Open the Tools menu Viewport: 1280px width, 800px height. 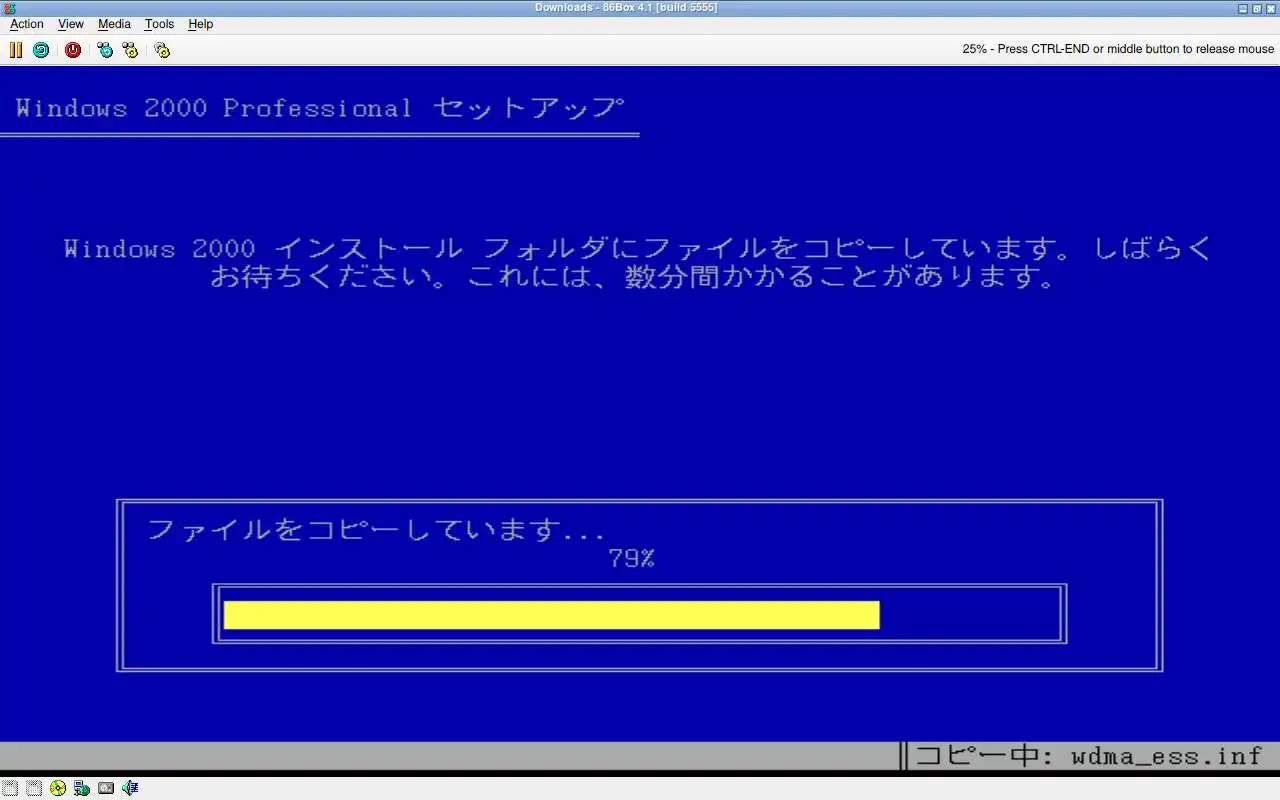point(159,24)
